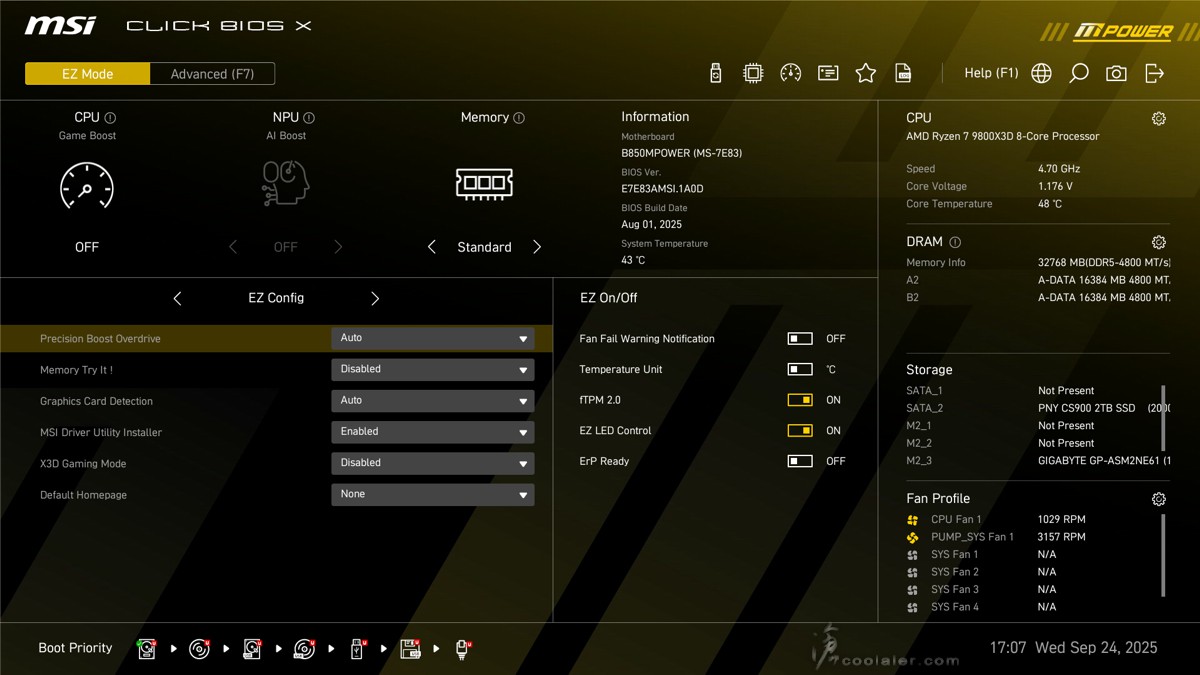Toggle Fan Fail Warning Notification switch

tap(800, 339)
